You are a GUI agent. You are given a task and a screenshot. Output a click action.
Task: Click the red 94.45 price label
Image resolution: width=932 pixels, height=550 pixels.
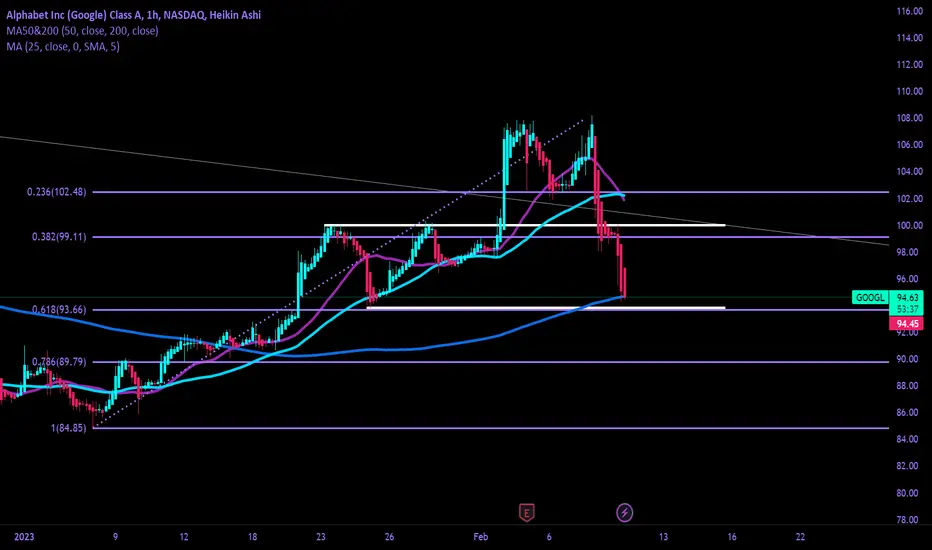(906, 323)
